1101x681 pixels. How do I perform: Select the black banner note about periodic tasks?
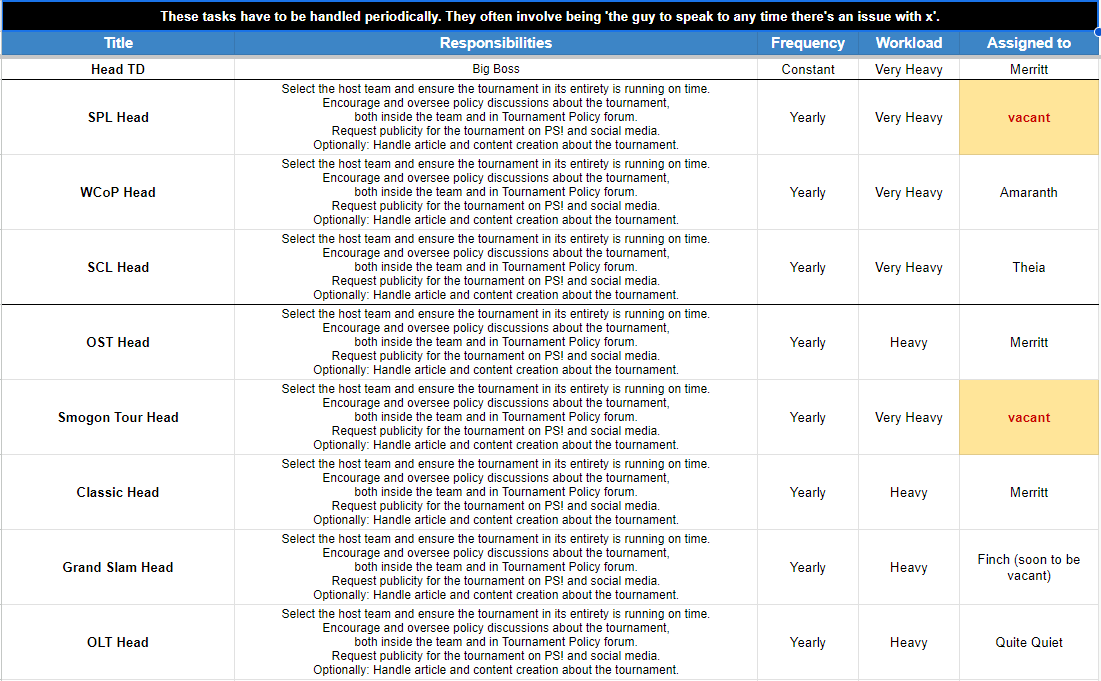550,16
